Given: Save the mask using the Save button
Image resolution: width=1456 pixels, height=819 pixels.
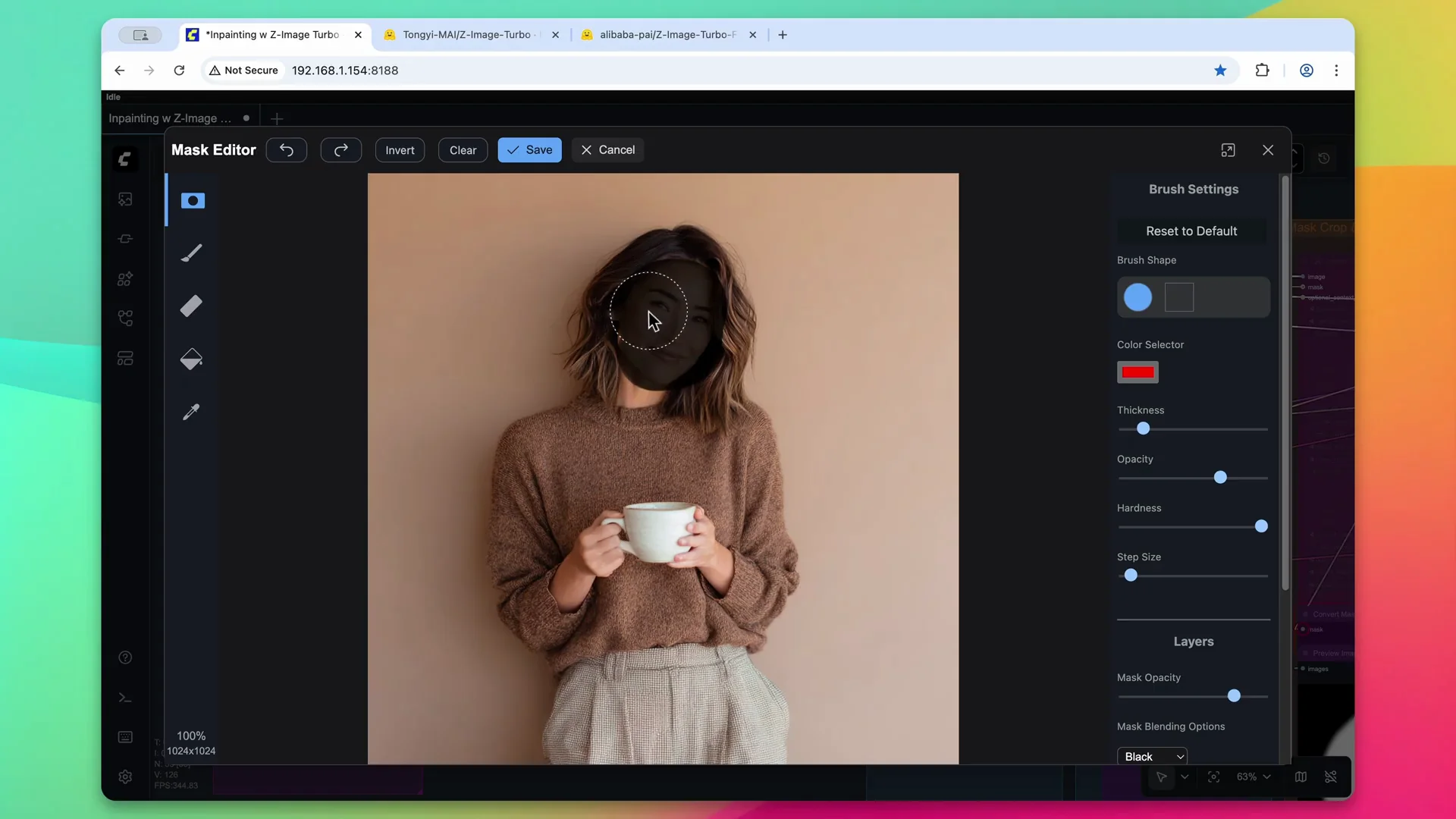Looking at the screenshot, I should (529, 149).
